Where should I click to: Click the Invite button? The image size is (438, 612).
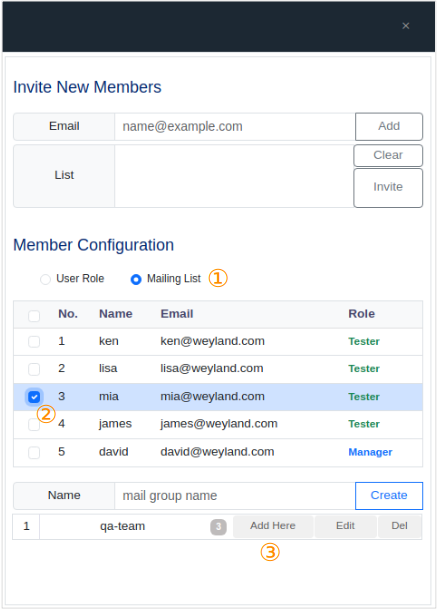pyautogui.click(x=388, y=188)
